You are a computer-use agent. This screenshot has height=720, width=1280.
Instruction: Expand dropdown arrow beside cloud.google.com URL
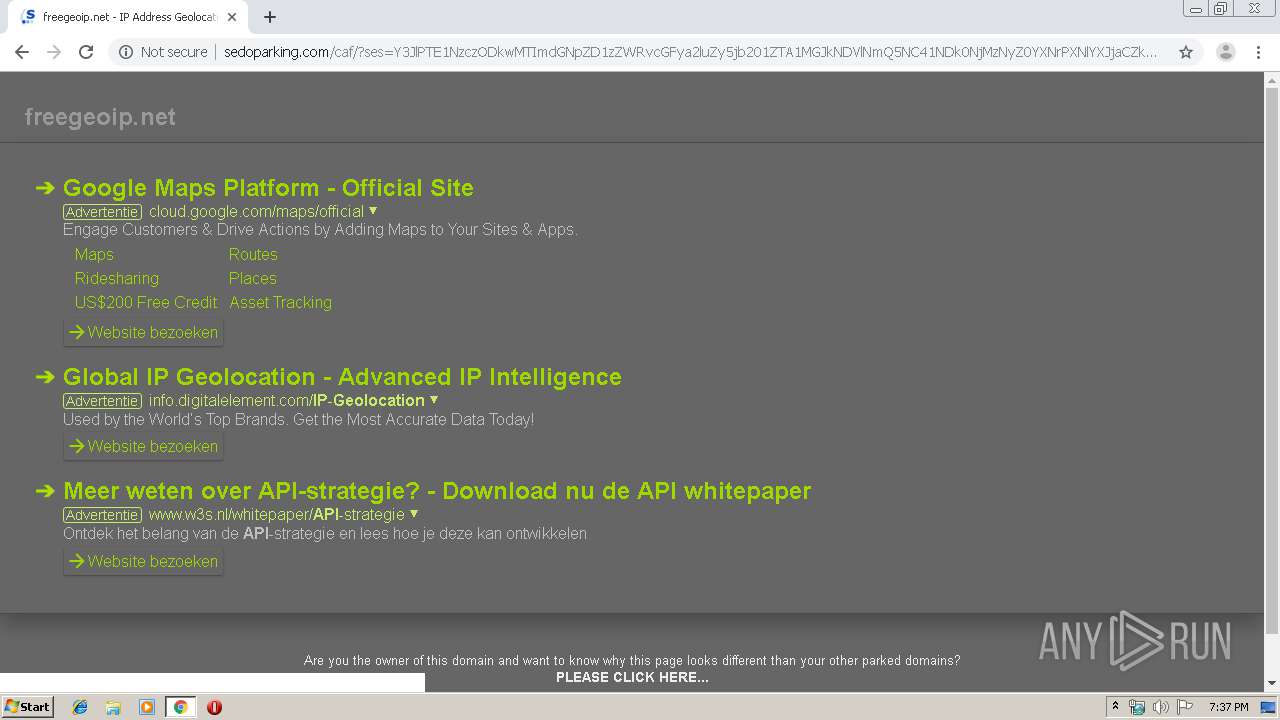coord(373,211)
